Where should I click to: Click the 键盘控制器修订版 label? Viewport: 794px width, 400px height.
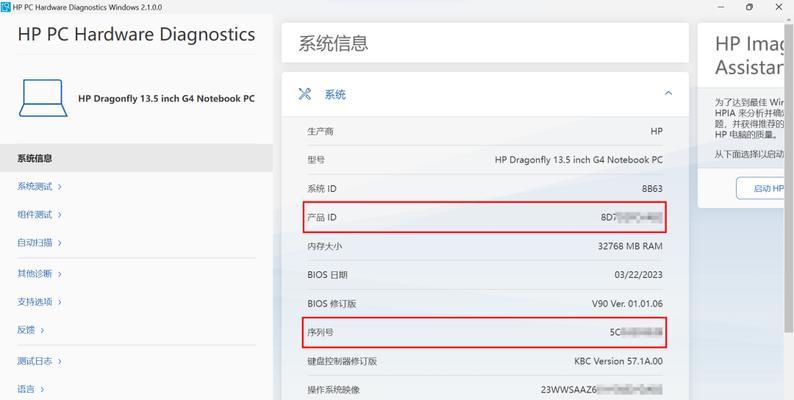tap(342, 362)
